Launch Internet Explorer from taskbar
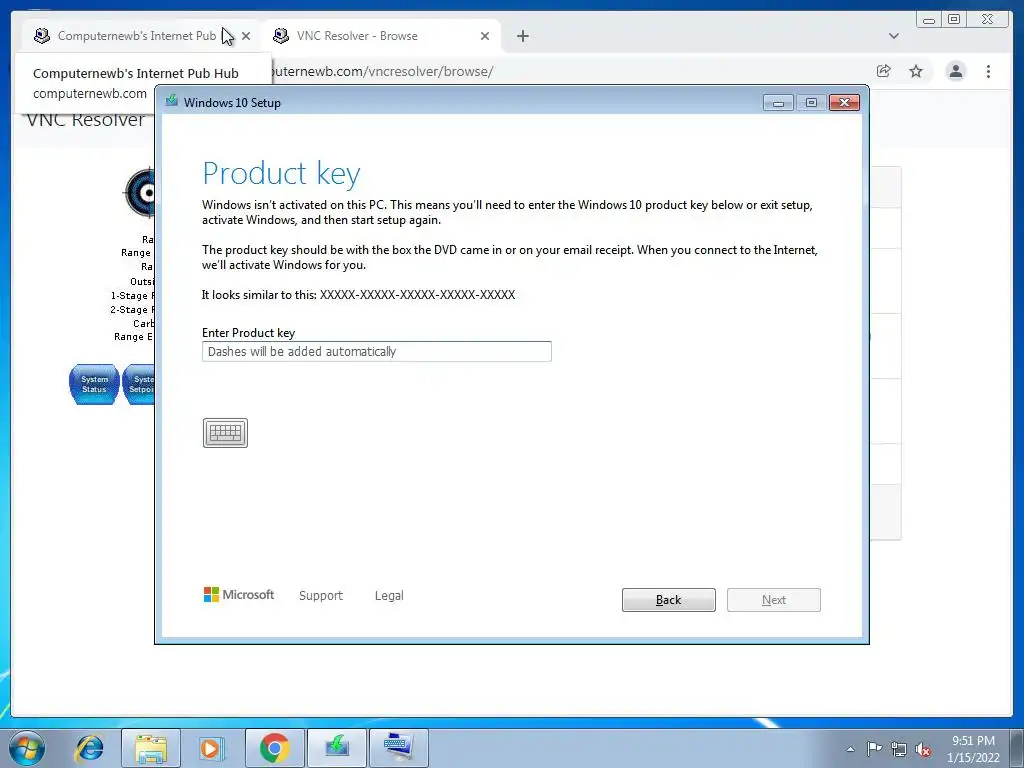The image size is (1024, 768). (x=89, y=748)
